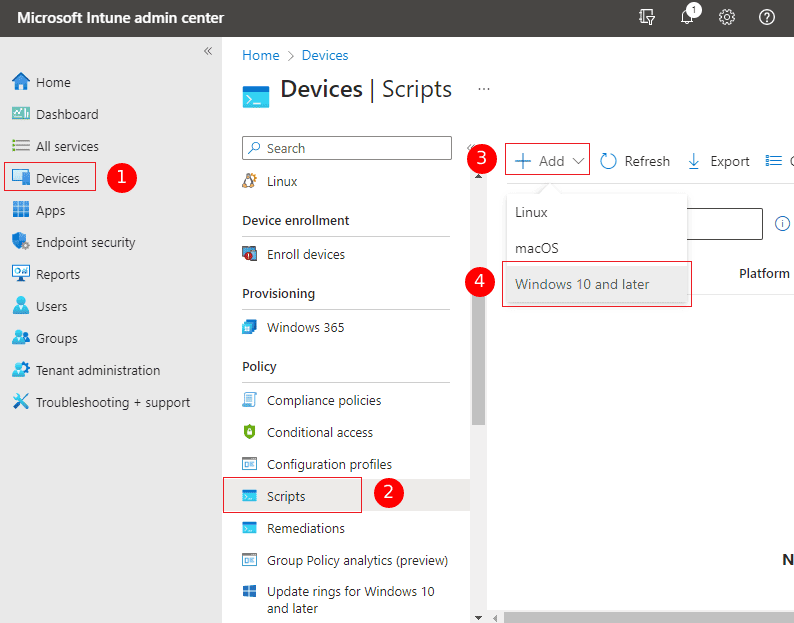Click the help question mark icon
This screenshot has height=623, width=794.
(767, 18)
